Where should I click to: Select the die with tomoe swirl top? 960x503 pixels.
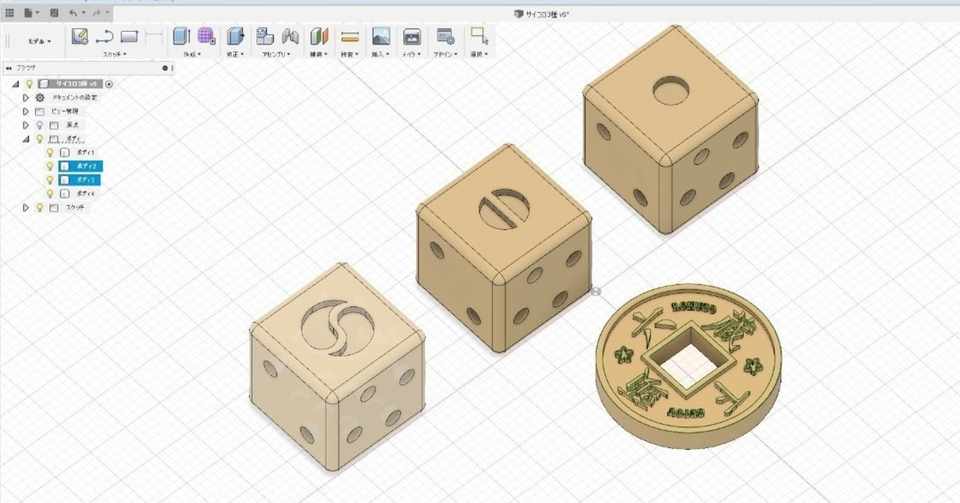click(x=337, y=367)
